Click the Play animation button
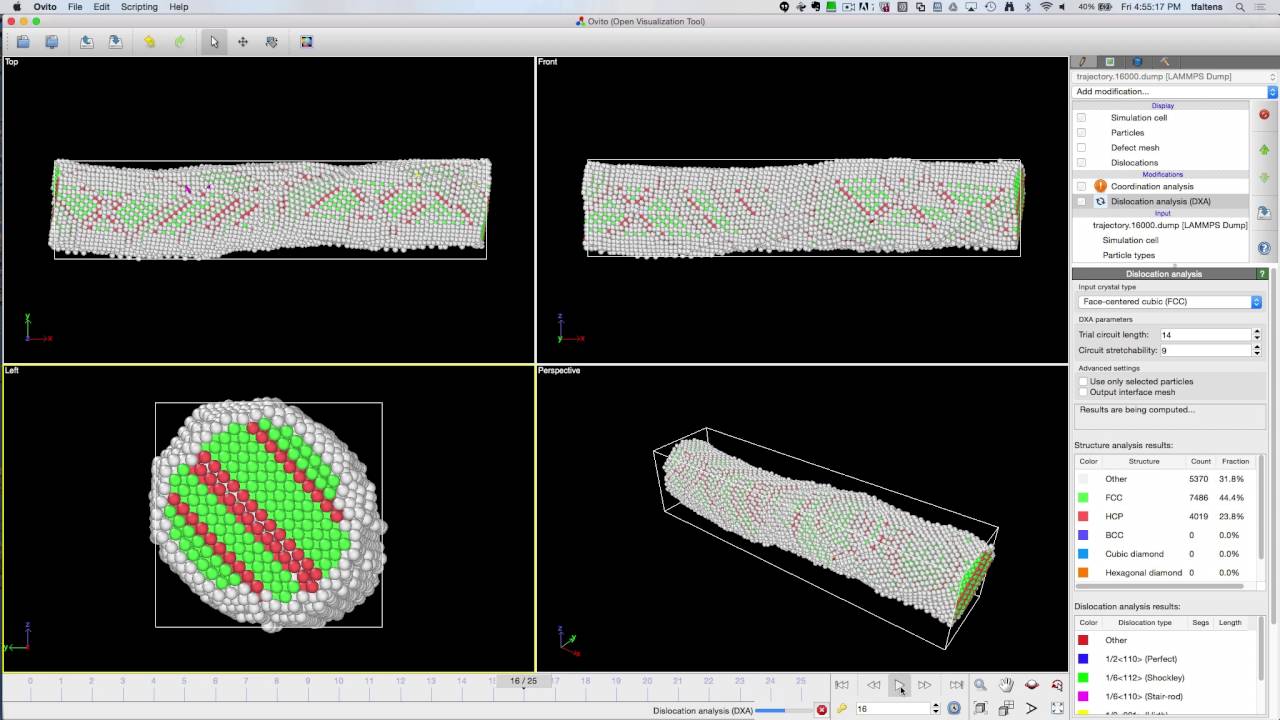This screenshot has width=1280, height=720. click(x=899, y=685)
